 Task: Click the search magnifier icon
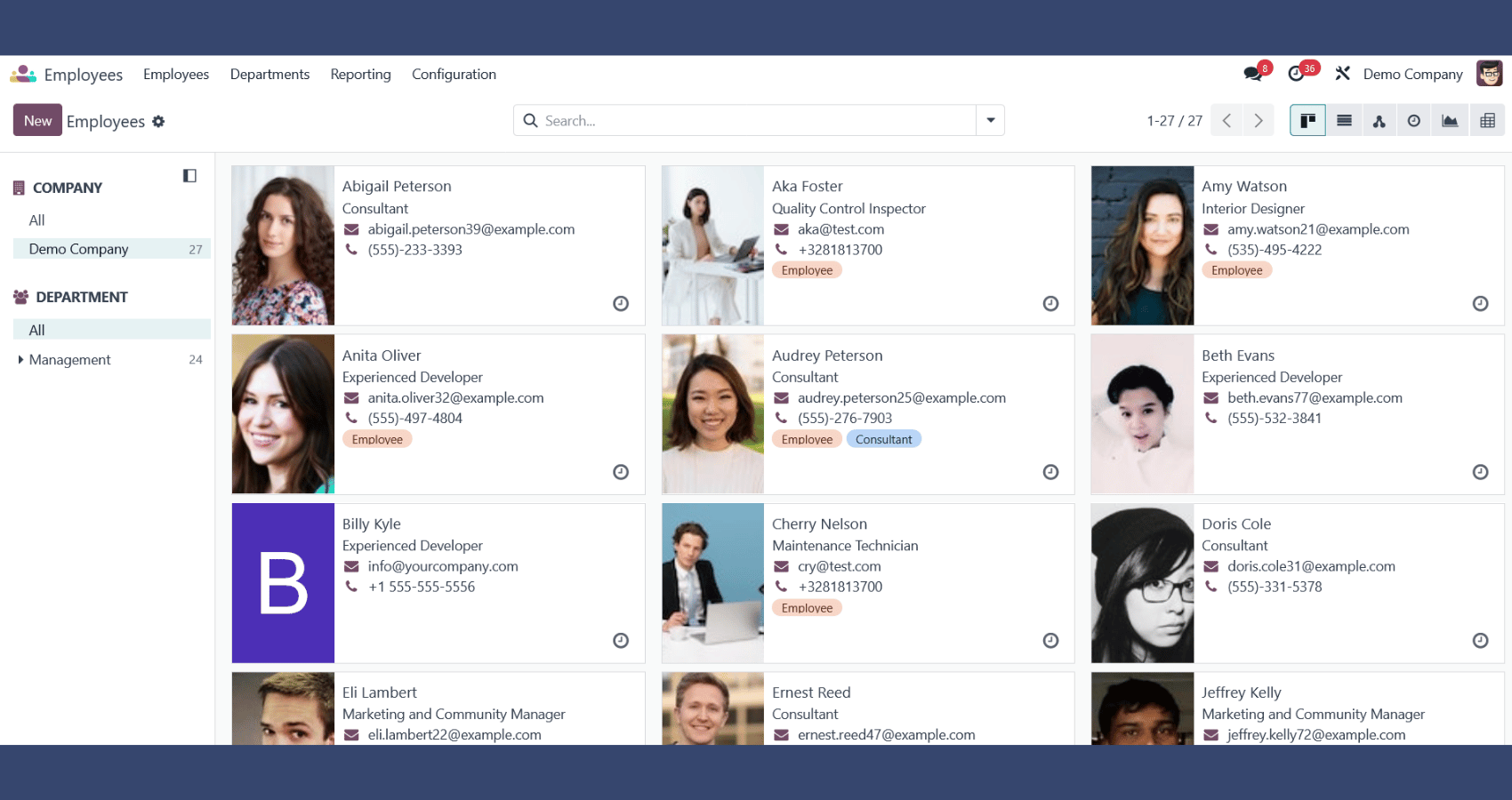coord(530,121)
